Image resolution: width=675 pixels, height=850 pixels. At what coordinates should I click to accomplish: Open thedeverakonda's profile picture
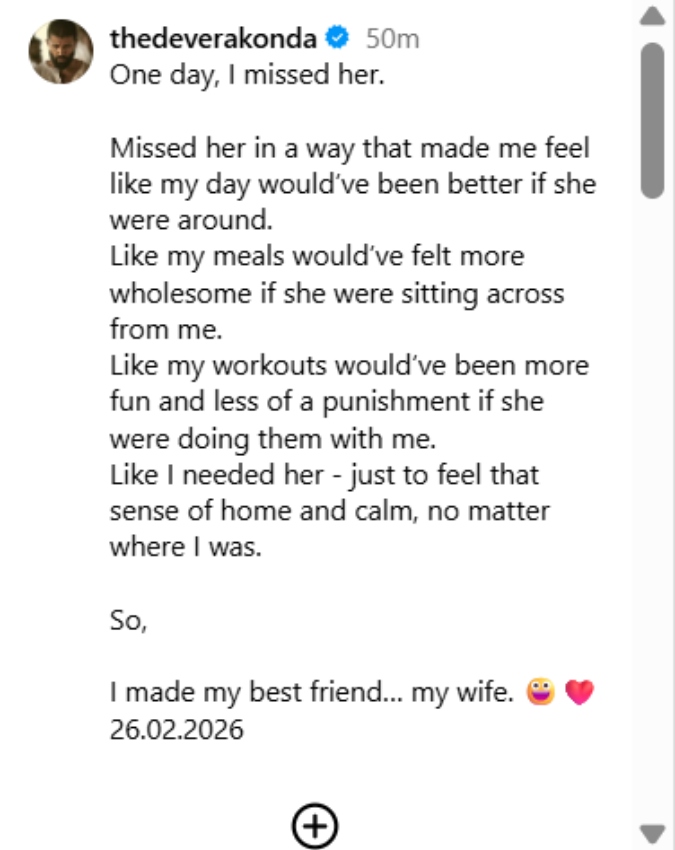tap(61, 51)
